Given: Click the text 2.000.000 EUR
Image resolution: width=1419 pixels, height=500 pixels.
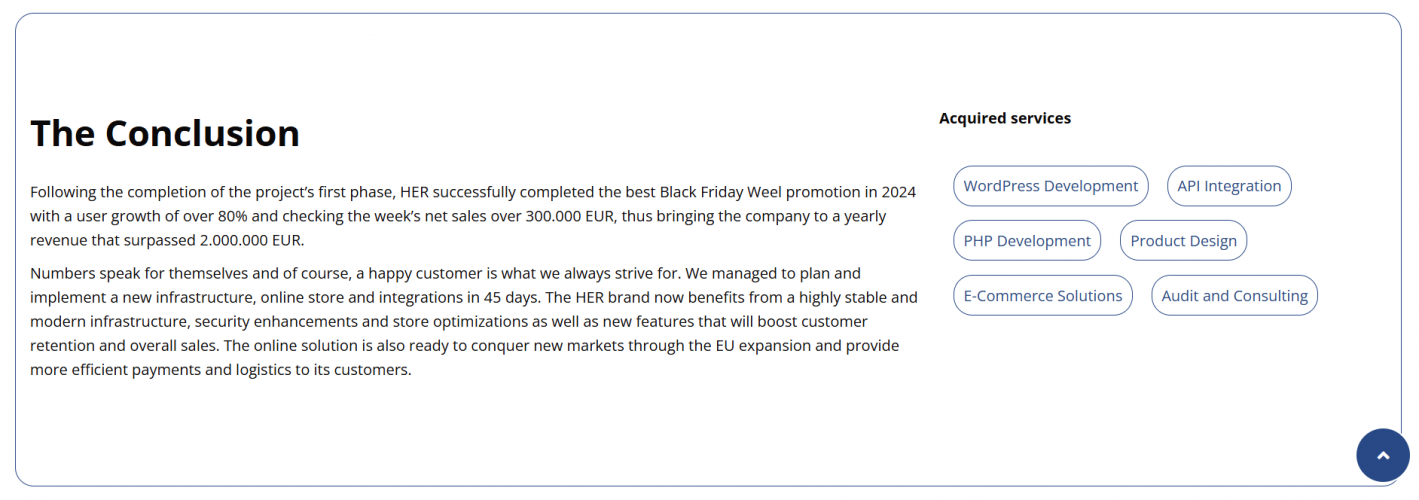Looking at the screenshot, I should (251, 240).
